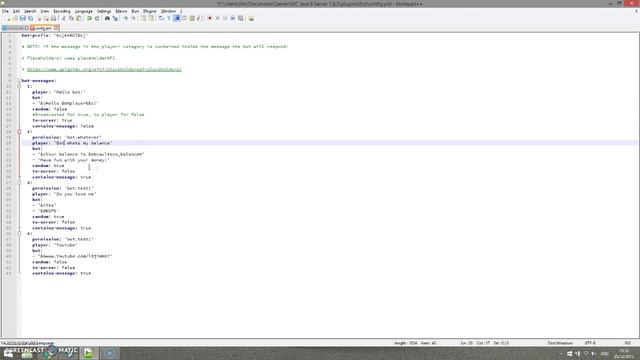Viewport: 640px width, 360px height.
Task: Start macro recording with the red Record icon
Action: pos(210,18)
